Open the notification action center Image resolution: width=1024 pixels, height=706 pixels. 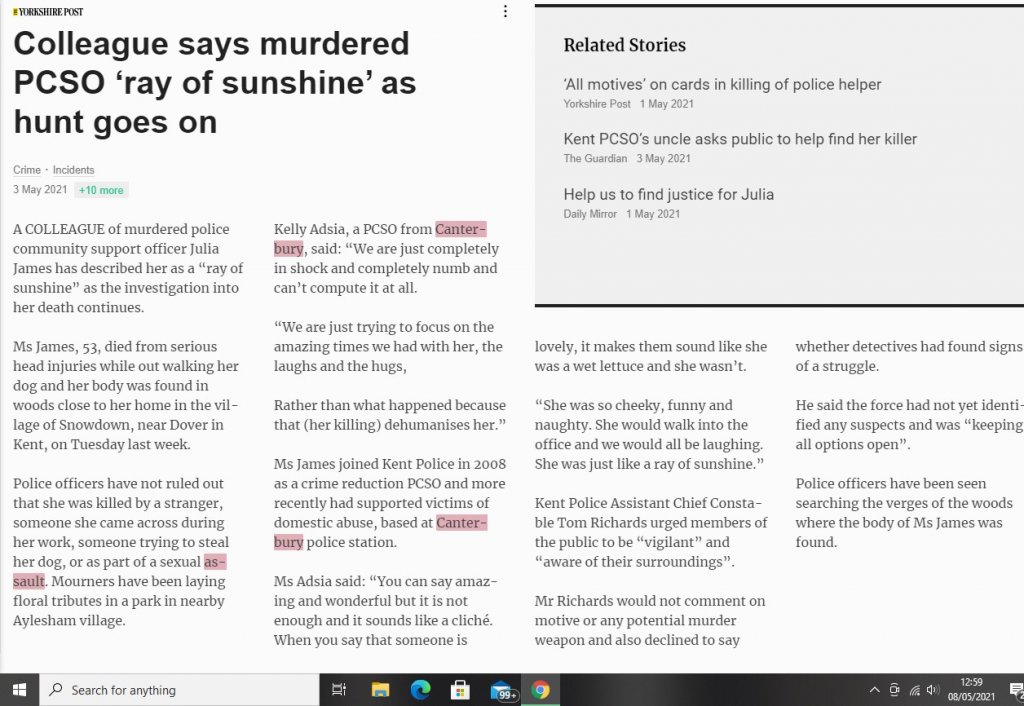(1015, 689)
